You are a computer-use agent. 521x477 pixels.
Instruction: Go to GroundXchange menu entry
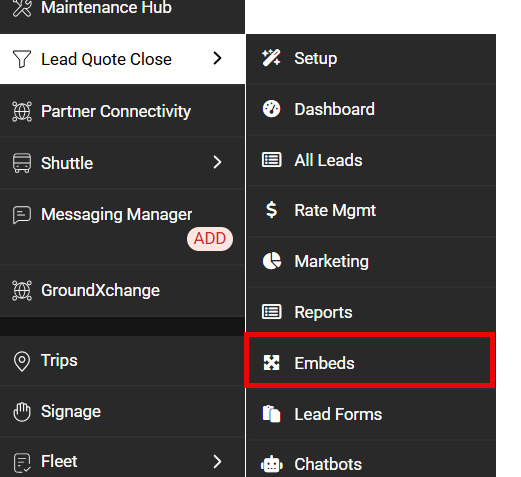tap(122, 290)
